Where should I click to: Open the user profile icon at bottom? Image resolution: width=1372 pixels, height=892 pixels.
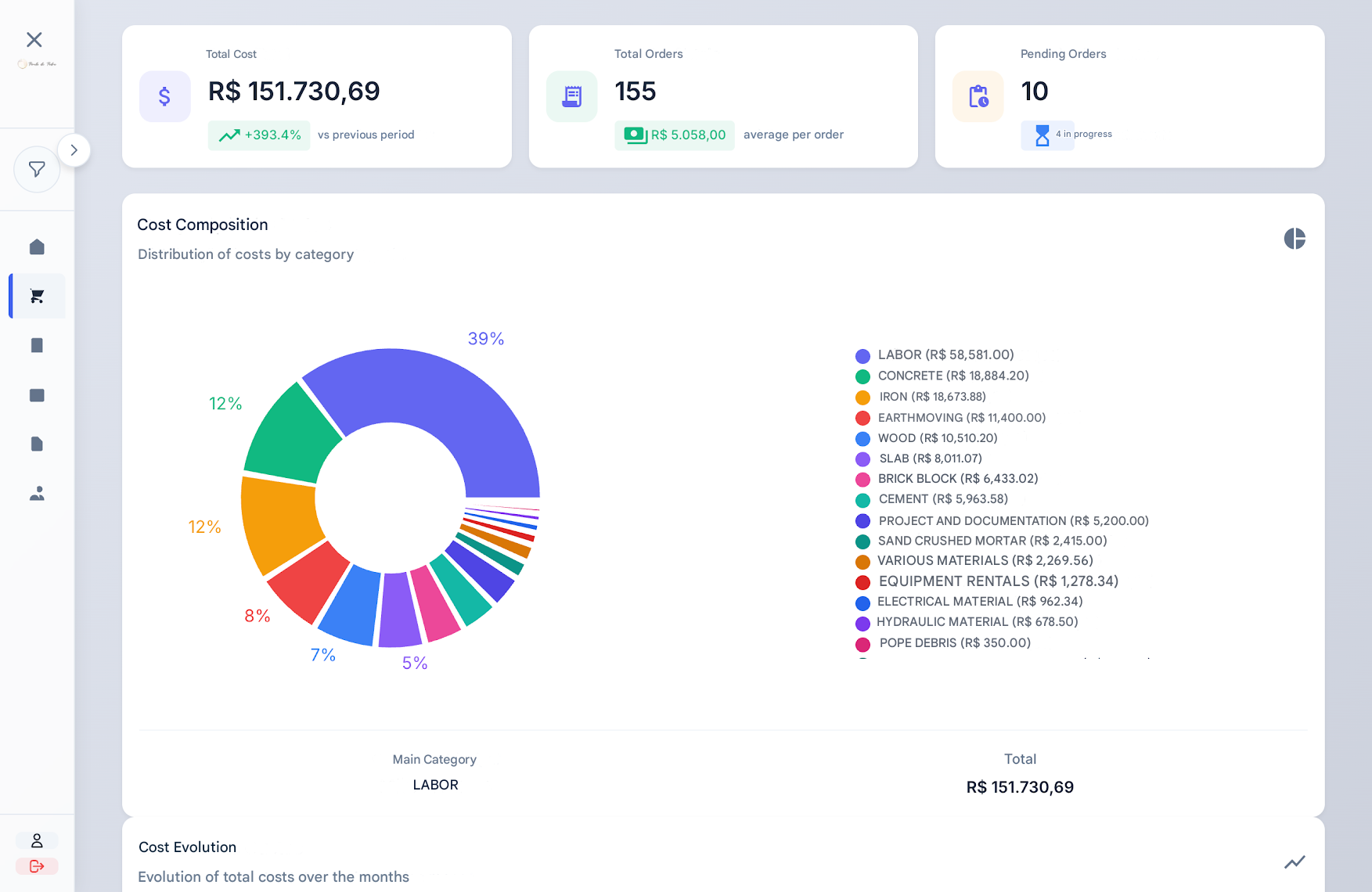(37, 840)
